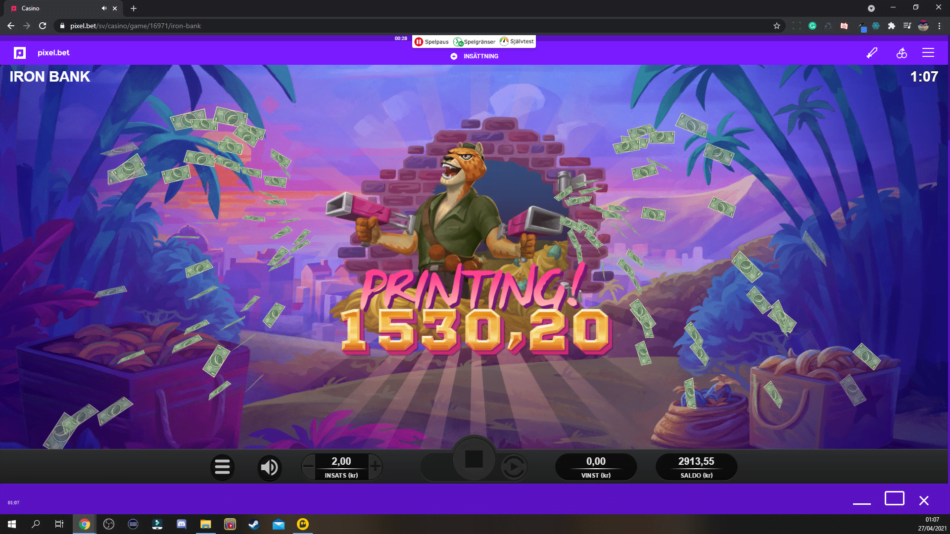Open Spelgränser limits

tap(474, 42)
